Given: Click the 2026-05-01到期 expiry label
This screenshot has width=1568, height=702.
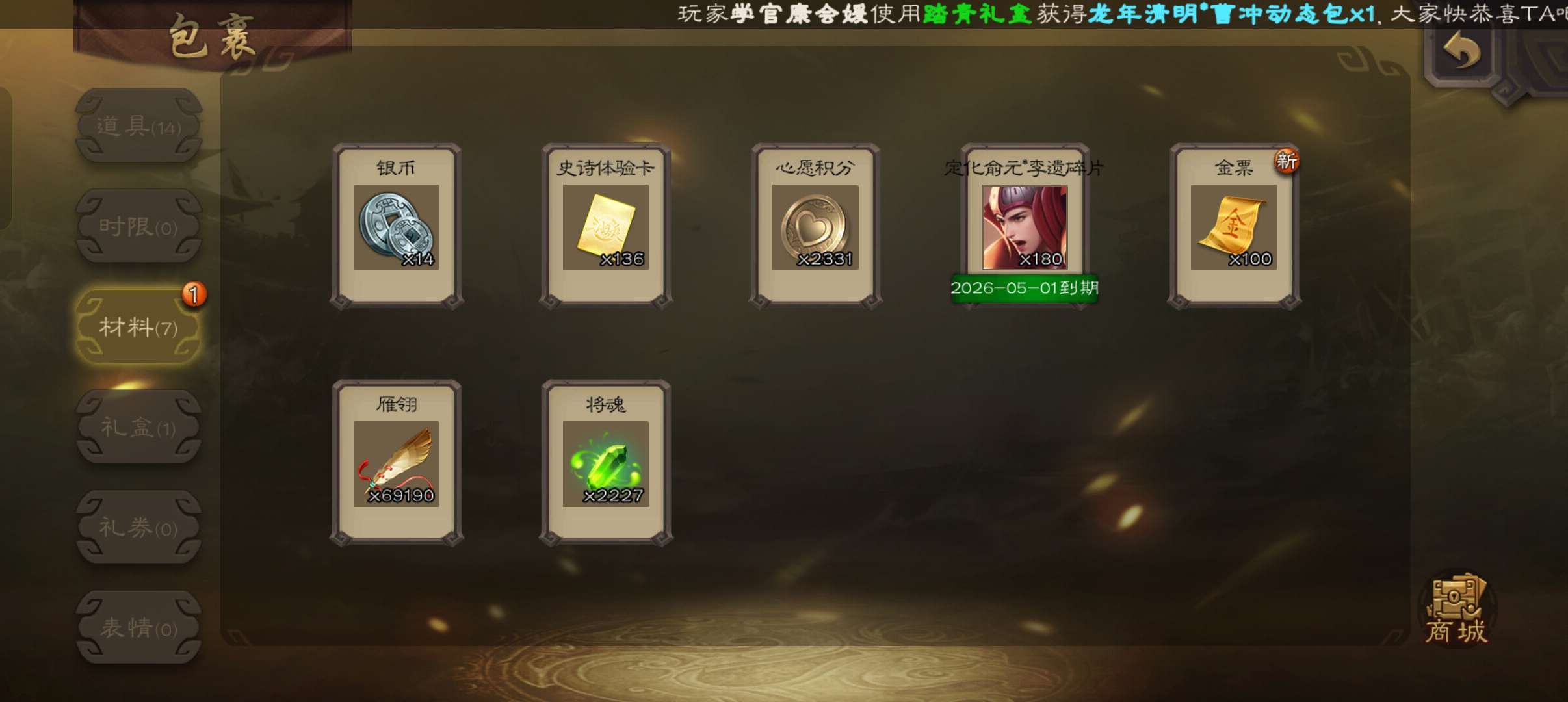Looking at the screenshot, I should pyautogui.click(x=1024, y=288).
